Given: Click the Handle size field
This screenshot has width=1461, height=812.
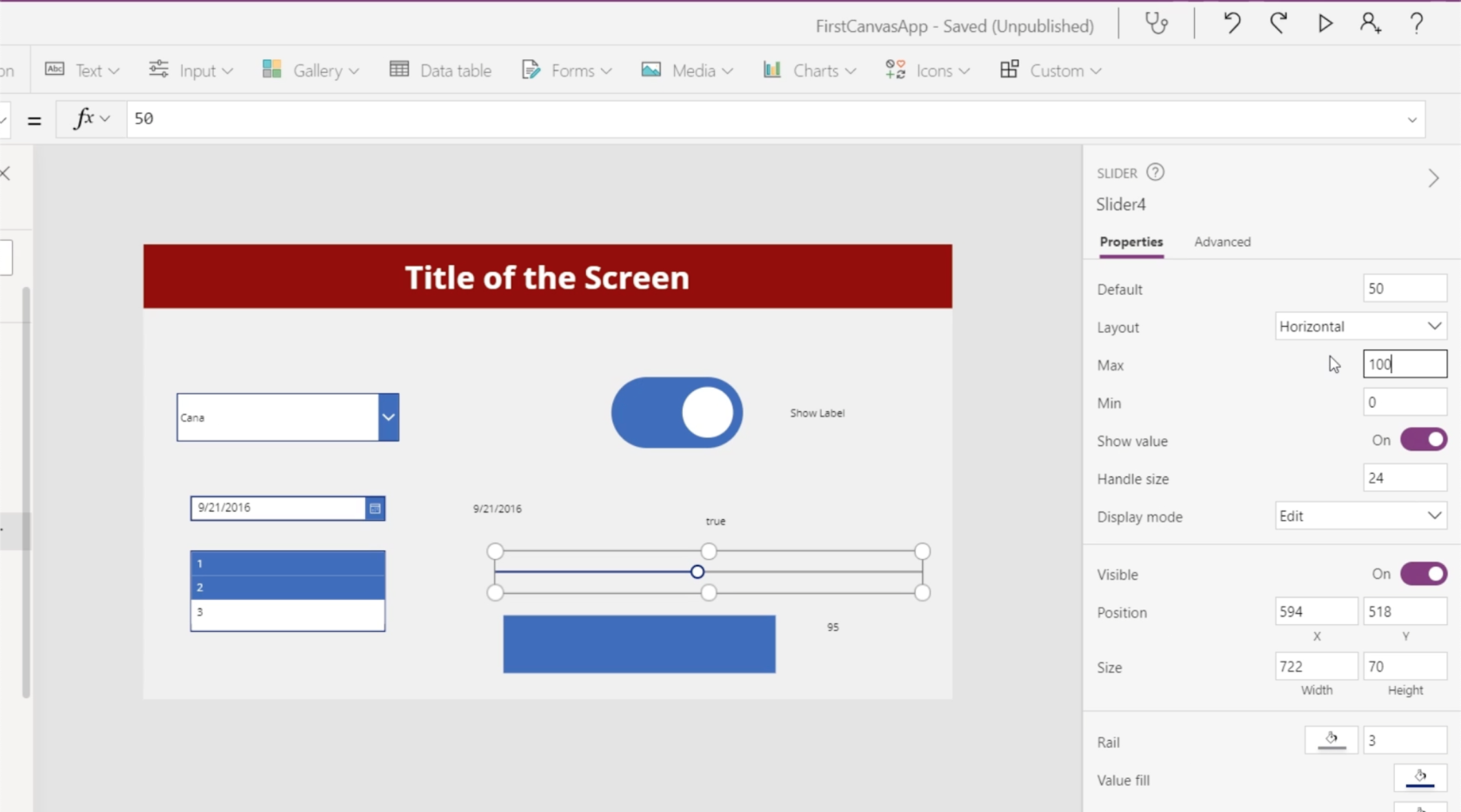Looking at the screenshot, I should pyautogui.click(x=1404, y=478).
